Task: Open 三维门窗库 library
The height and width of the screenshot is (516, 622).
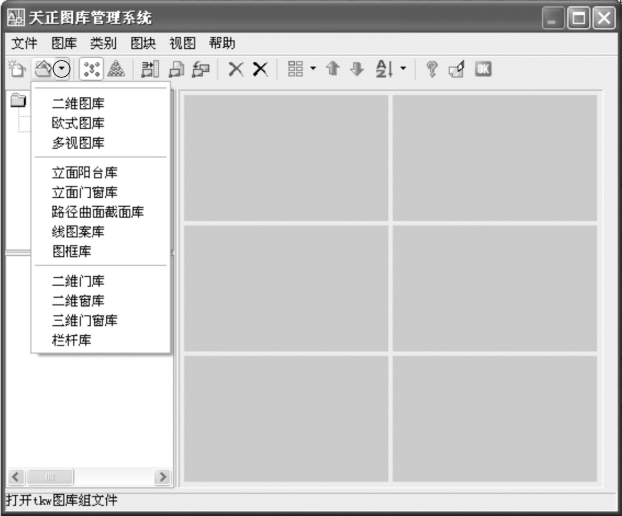Action: (x=101, y=320)
